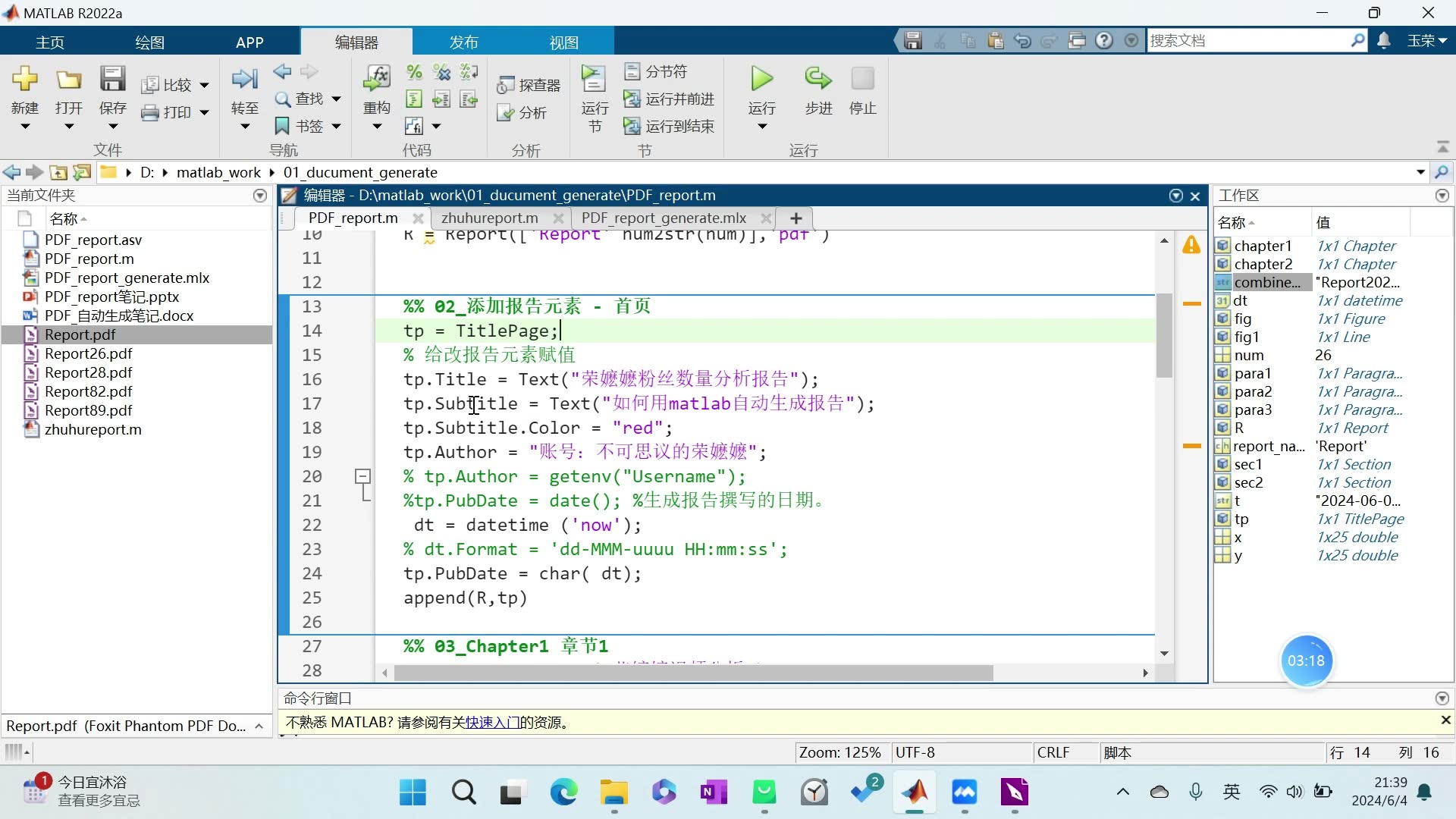
Task: Click the notification bell icon in toolstrip
Action: click(x=1384, y=41)
